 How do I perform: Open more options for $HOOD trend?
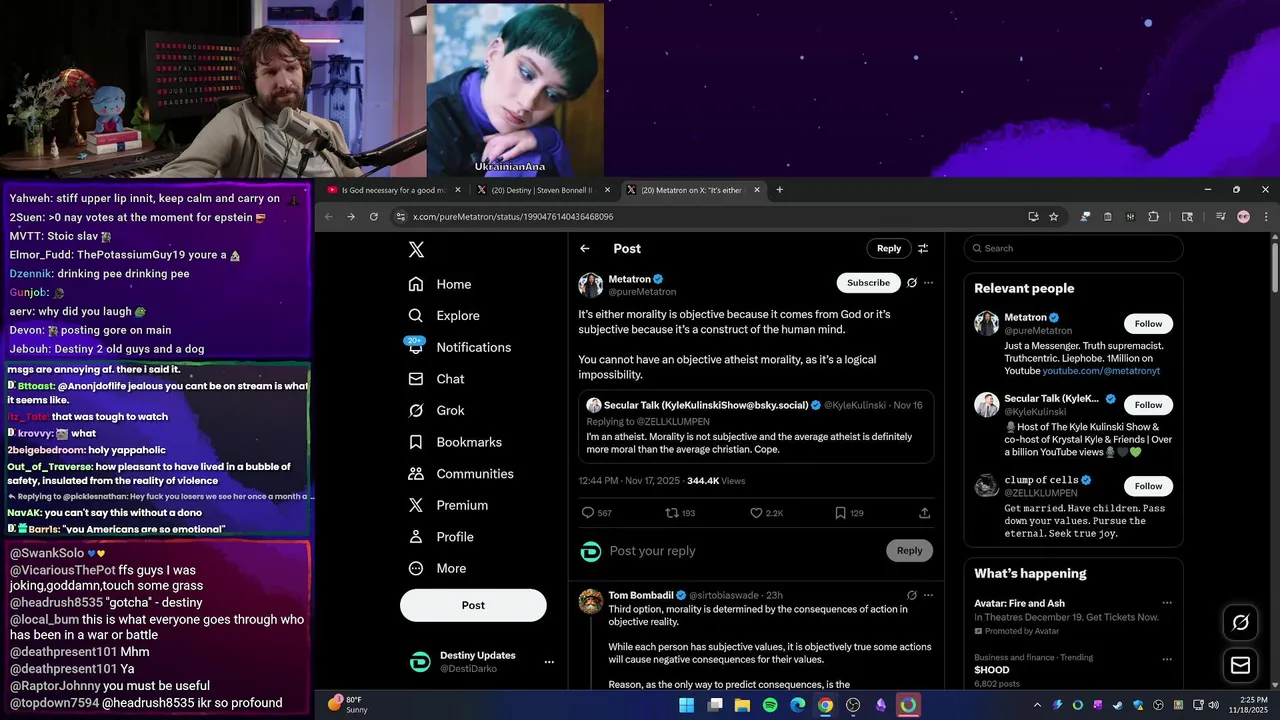pos(1166,658)
